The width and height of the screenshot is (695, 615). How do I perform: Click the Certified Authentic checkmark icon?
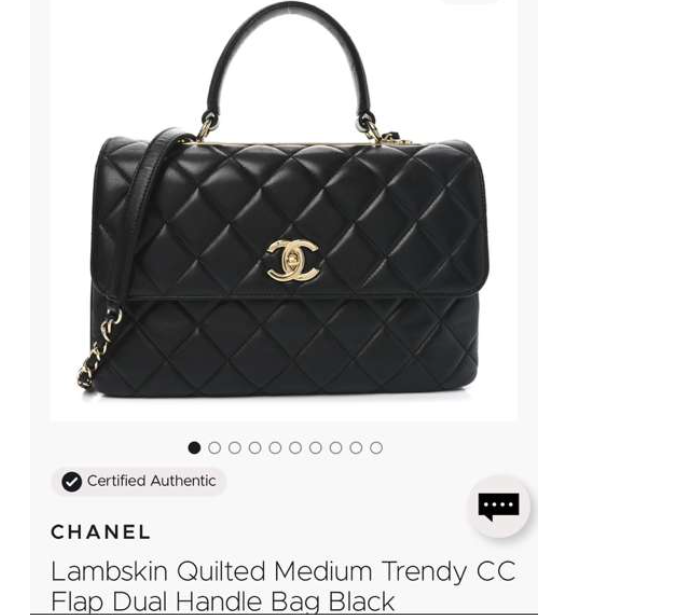[72, 482]
